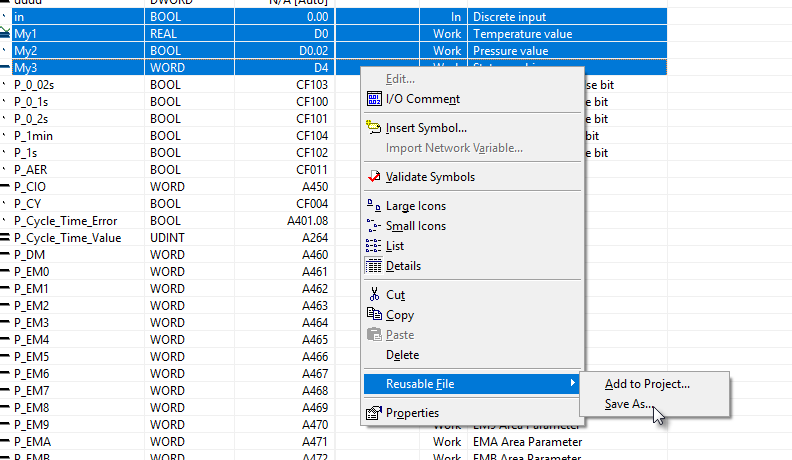
Task: Click the P_DM symbol name
Action: click(x=29, y=254)
